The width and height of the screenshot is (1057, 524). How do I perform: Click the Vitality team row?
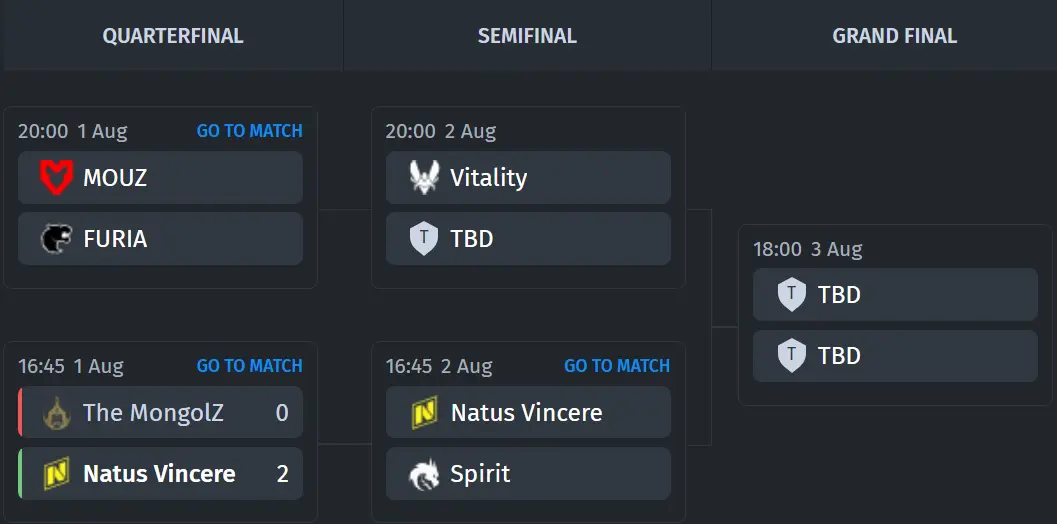(528, 178)
